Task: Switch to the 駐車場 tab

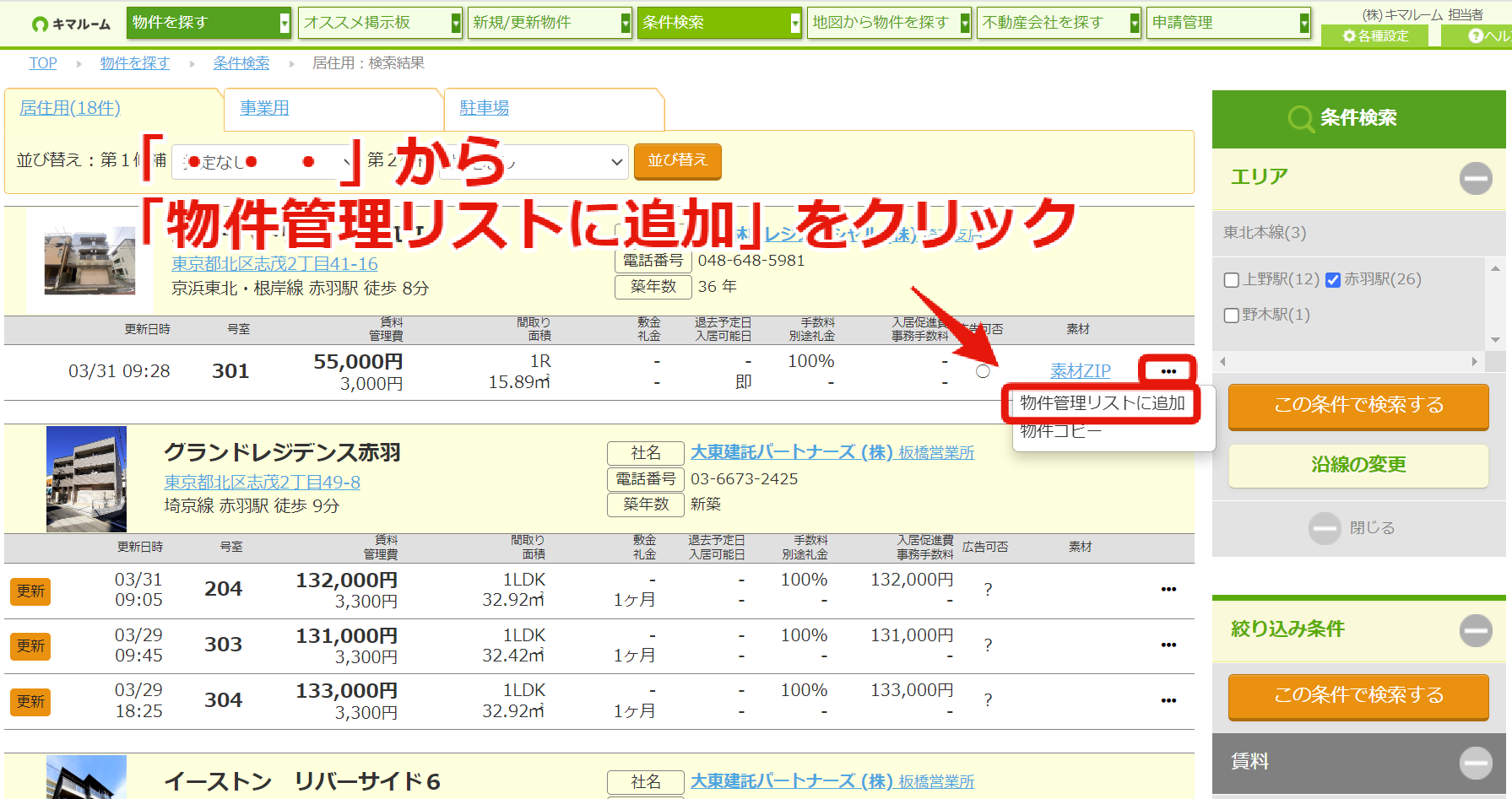Action: [485, 108]
